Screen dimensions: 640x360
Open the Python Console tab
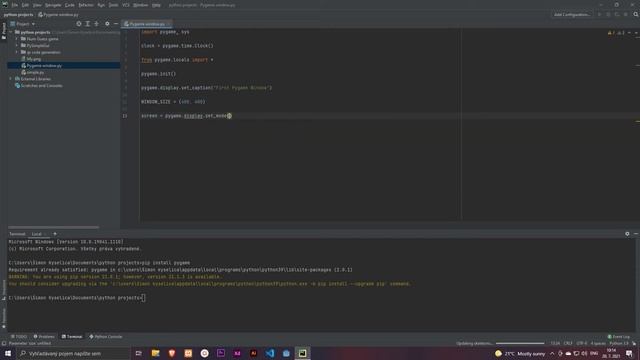[x=106, y=337]
